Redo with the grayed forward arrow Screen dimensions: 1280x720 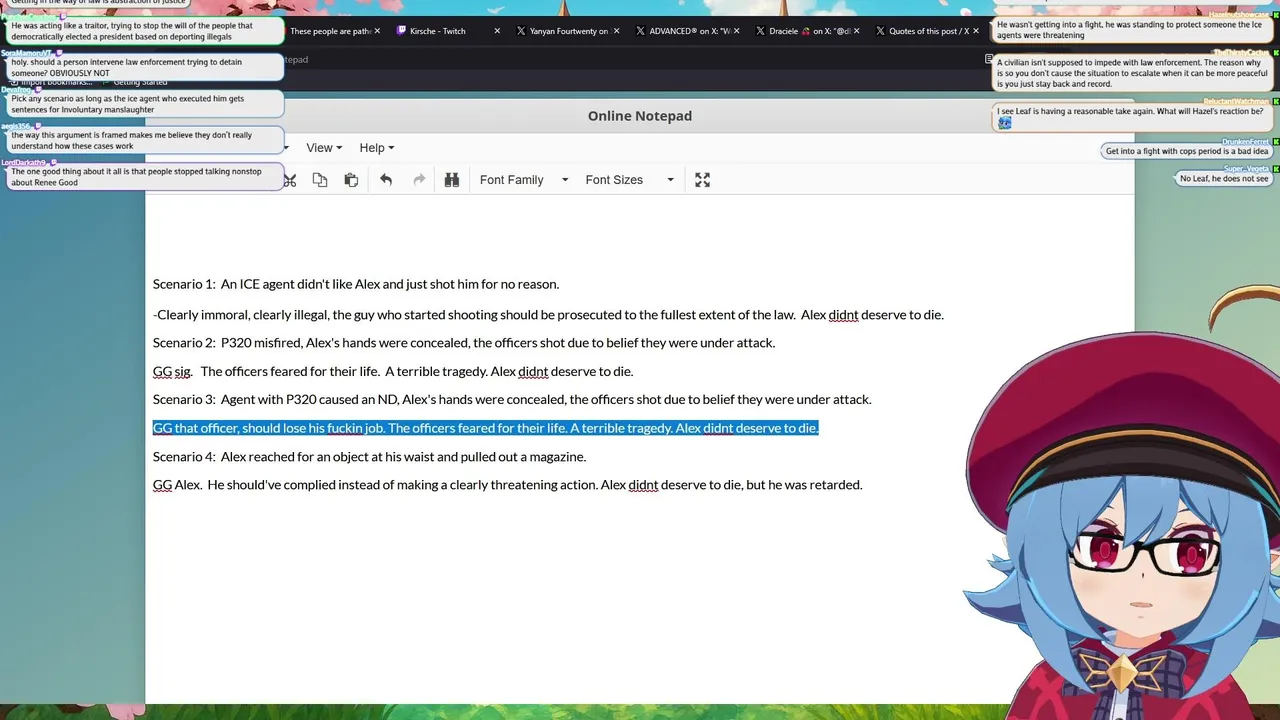click(419, 180)
